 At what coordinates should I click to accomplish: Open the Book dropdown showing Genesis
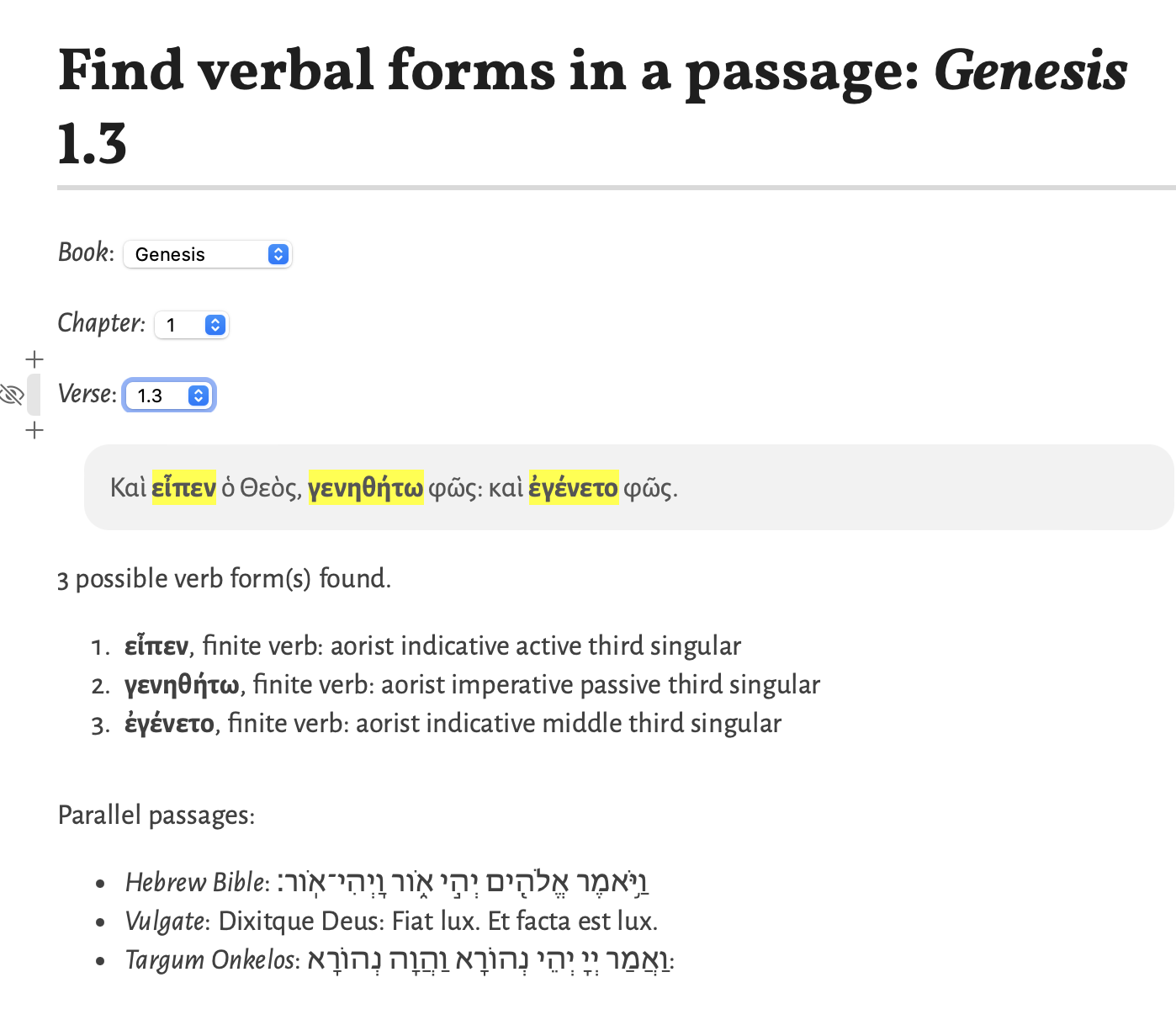pyautogui.click(x=207, y=254)
